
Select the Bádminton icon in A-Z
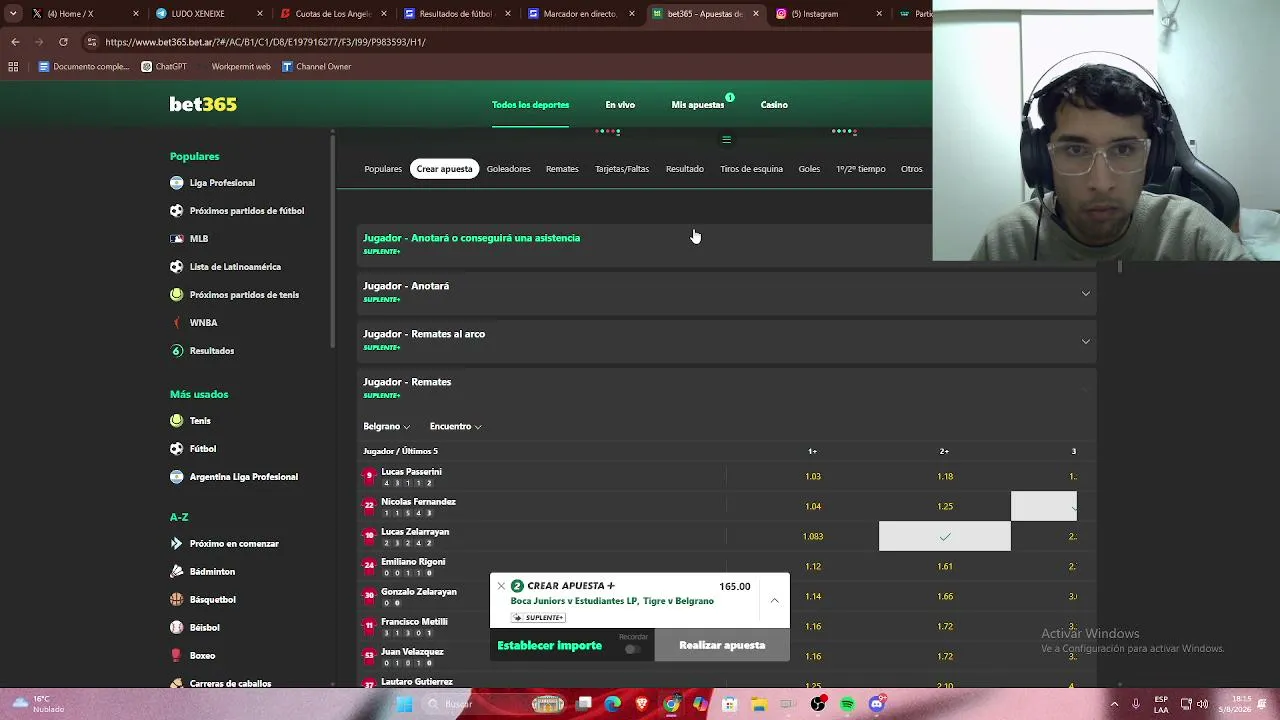click(177, 572)
